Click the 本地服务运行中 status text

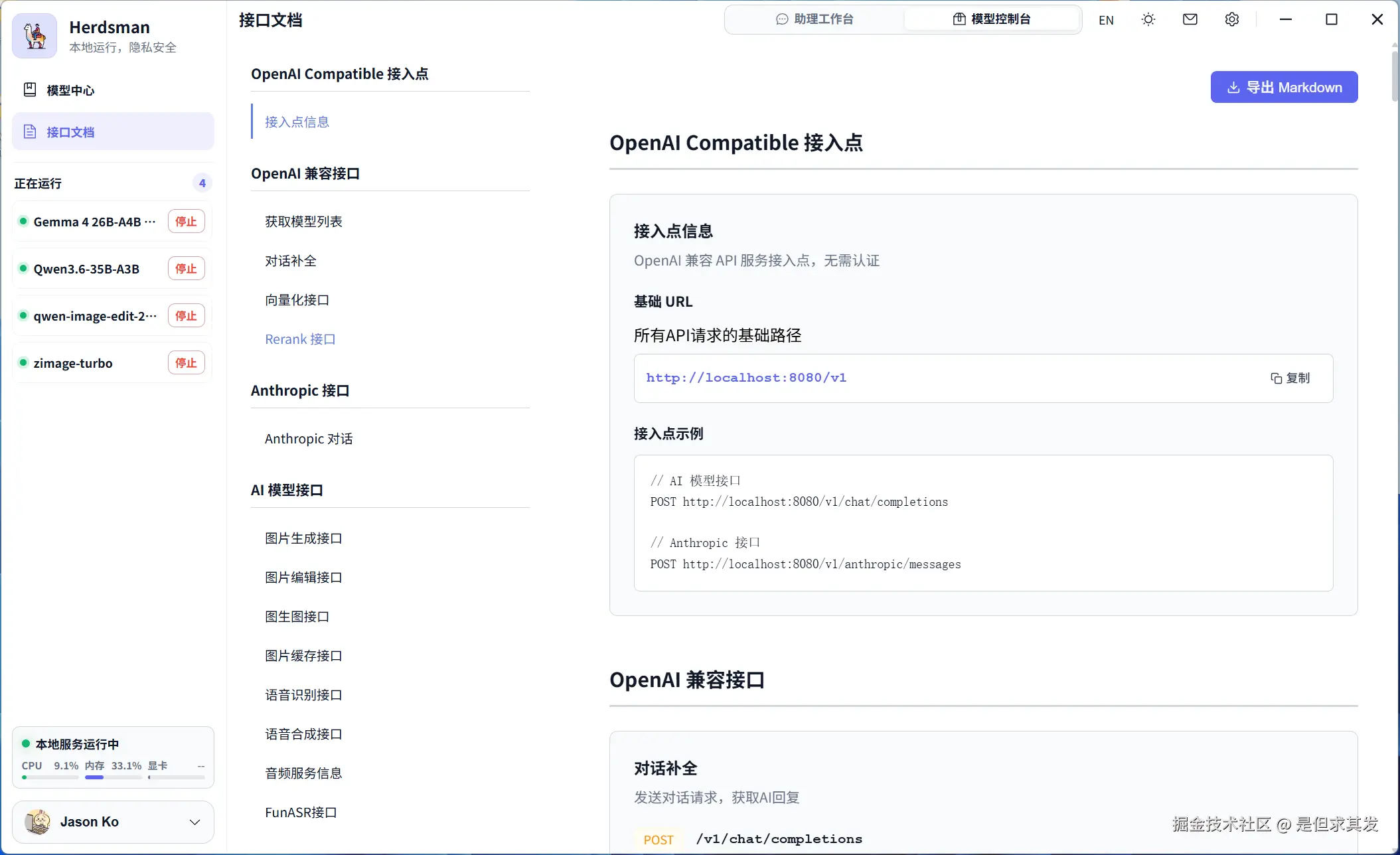[77, 744]
